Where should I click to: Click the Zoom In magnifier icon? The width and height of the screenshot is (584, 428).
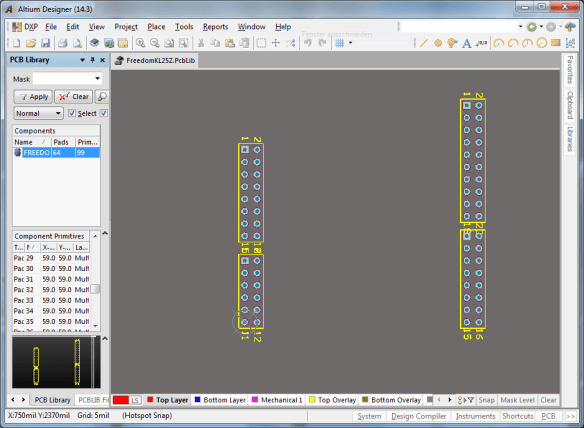140,43
